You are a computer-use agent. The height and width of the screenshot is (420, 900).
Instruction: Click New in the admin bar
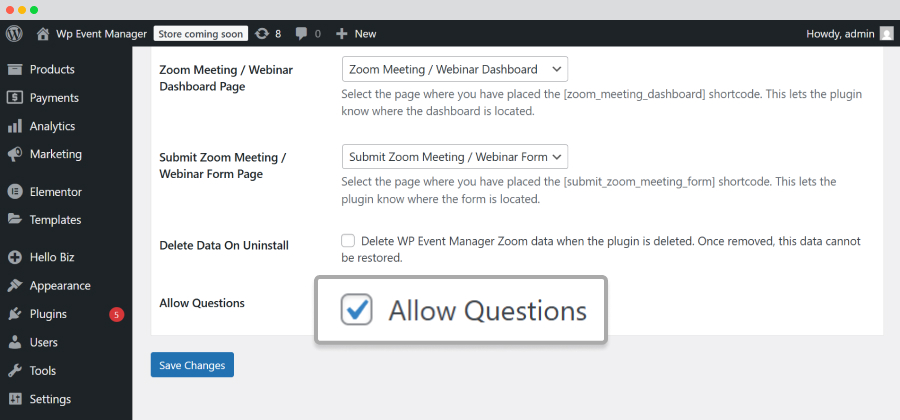(x=365, y=34)
